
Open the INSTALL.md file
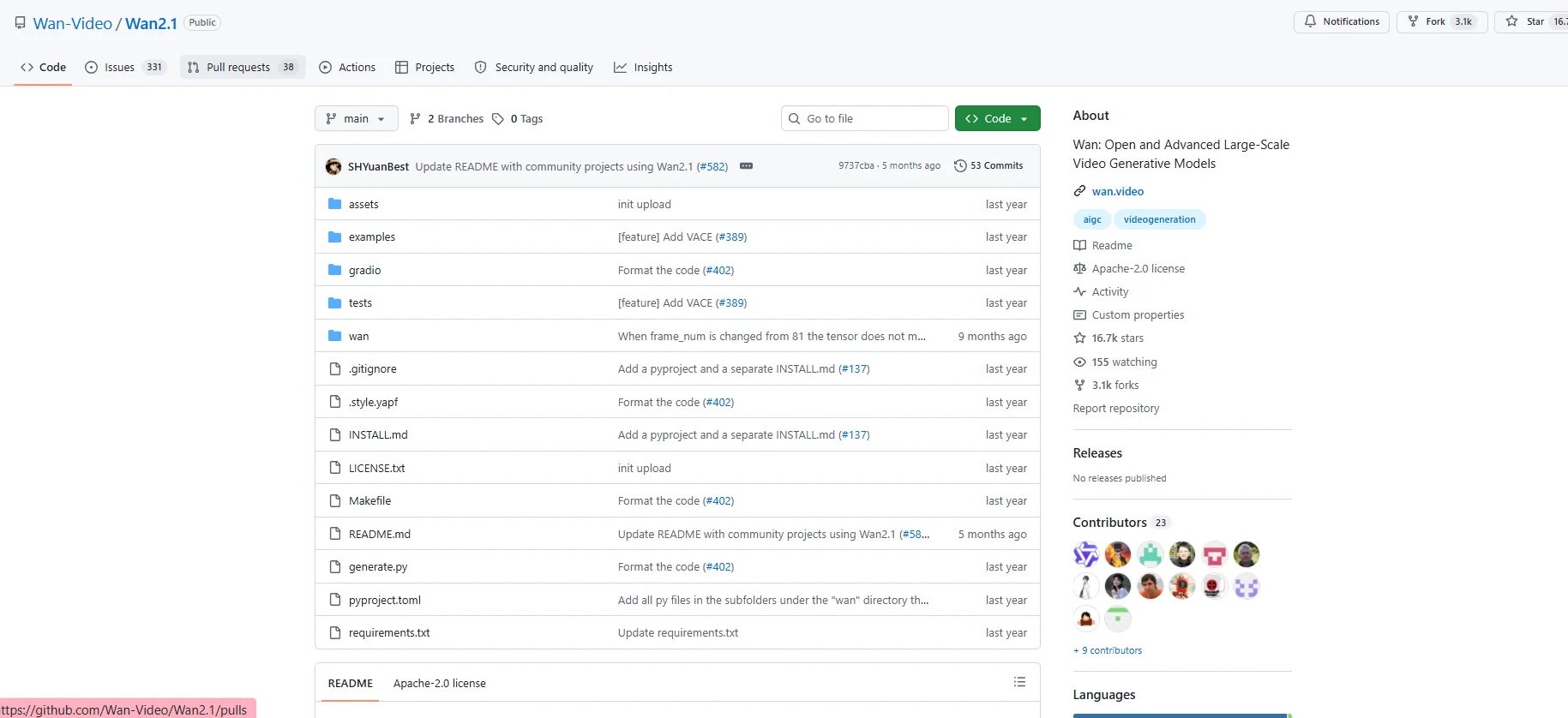click(x=378, y=435)
